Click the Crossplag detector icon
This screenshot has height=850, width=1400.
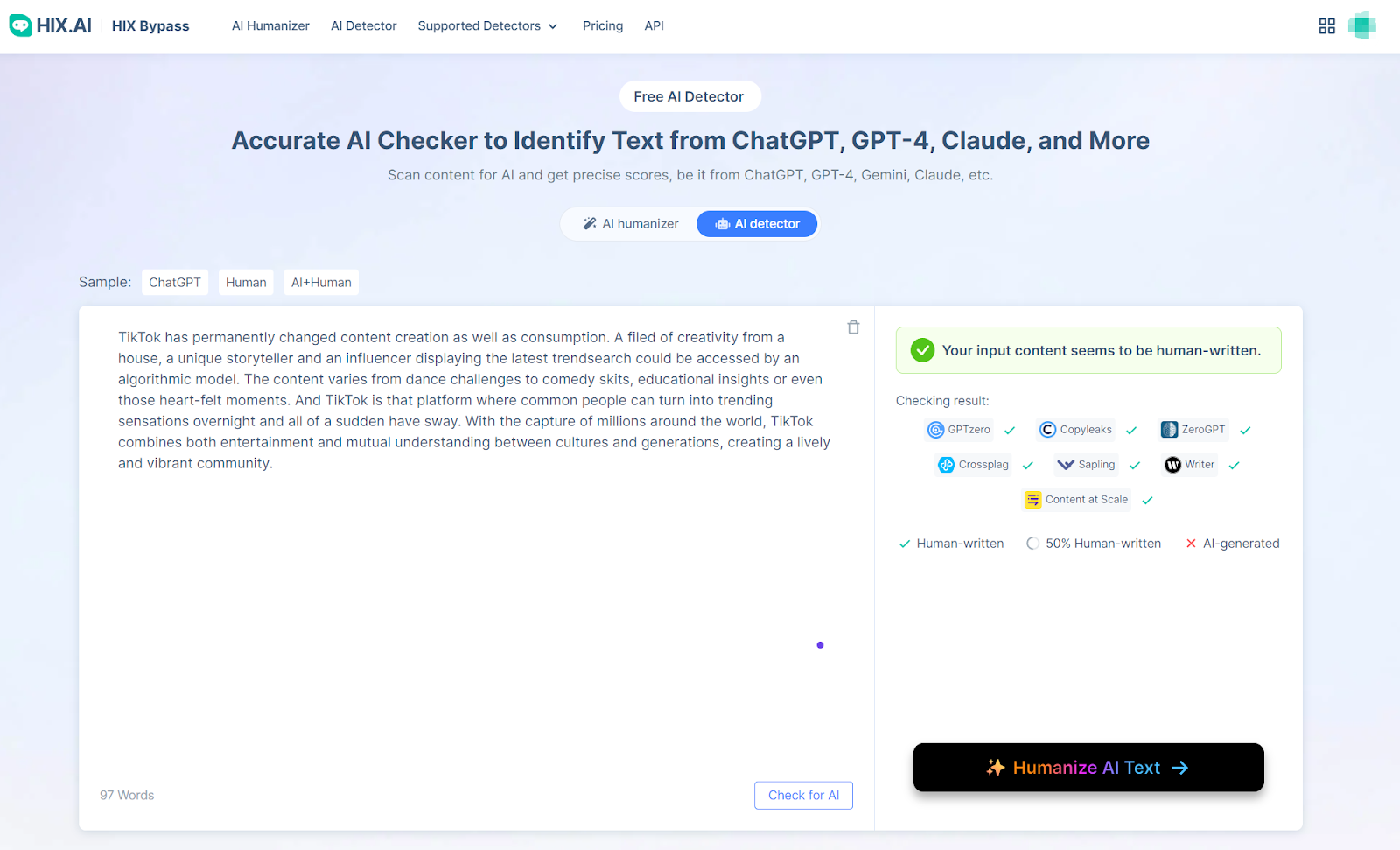(x=947, y=465)
